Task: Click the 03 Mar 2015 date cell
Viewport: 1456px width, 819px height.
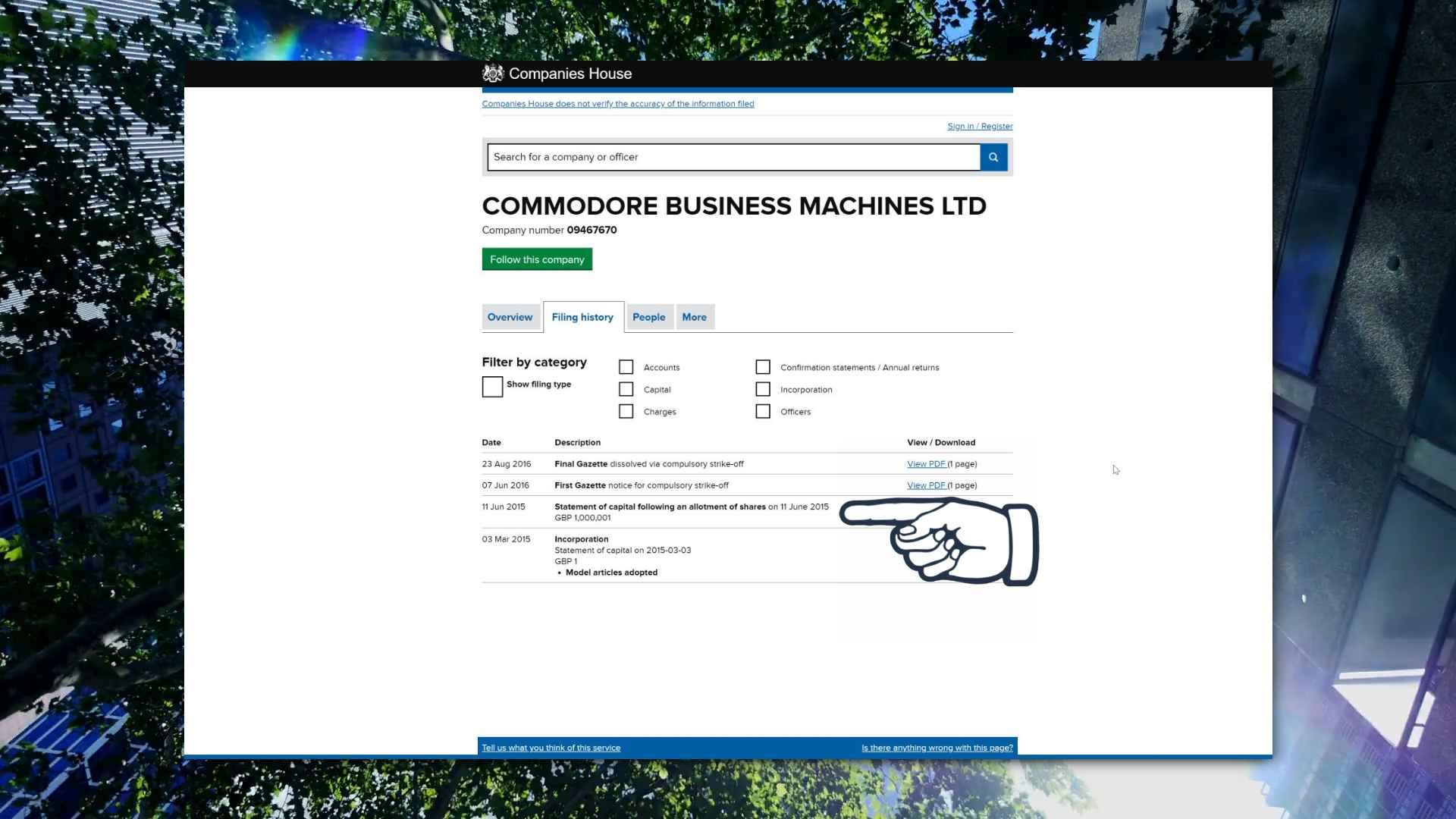Action: [507, 539]
